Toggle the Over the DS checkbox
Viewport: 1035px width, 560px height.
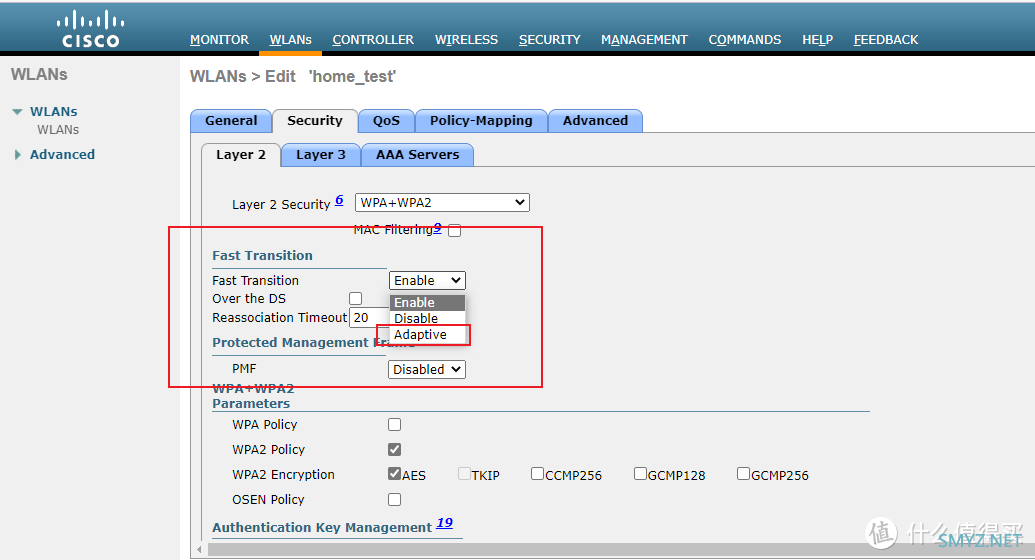[356, 298]
